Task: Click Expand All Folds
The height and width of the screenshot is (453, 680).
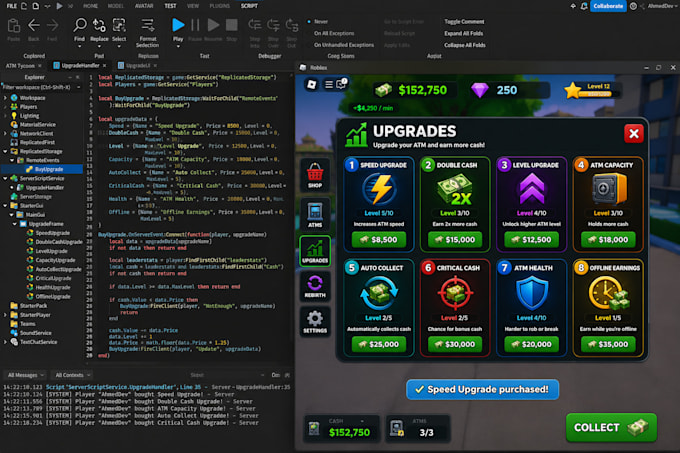Action: pos(464,33)
